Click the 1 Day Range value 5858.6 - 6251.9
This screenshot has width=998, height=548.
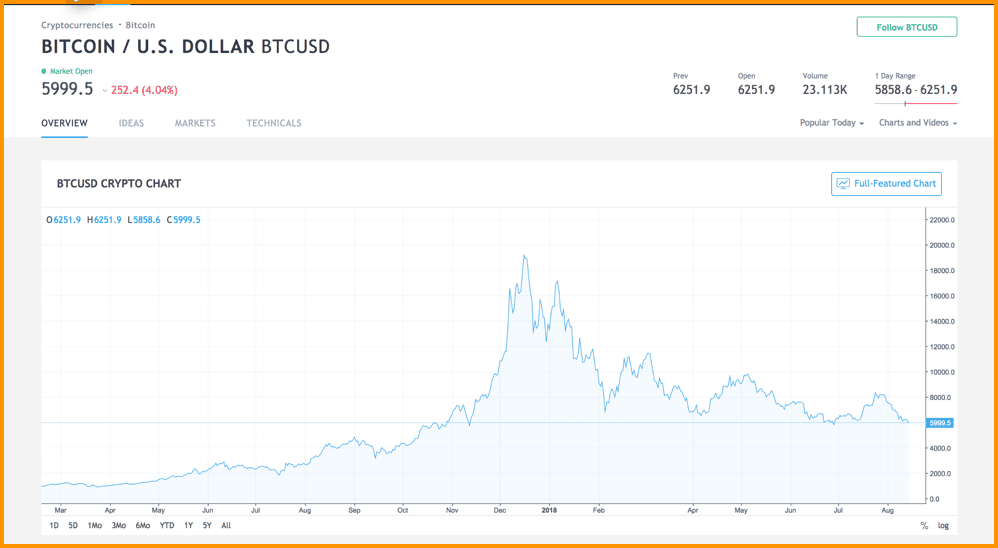point(916,90)
